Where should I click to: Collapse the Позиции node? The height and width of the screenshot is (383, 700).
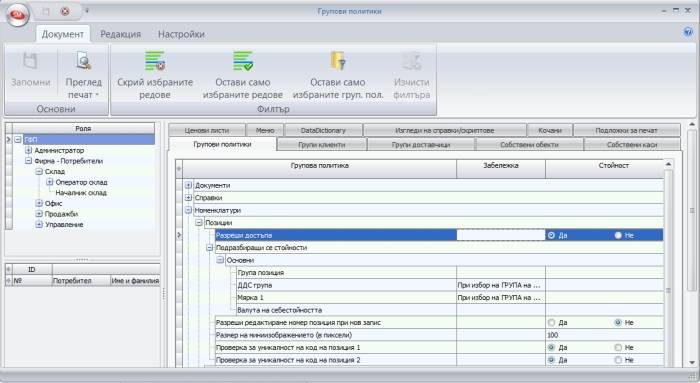pos(199,222)
